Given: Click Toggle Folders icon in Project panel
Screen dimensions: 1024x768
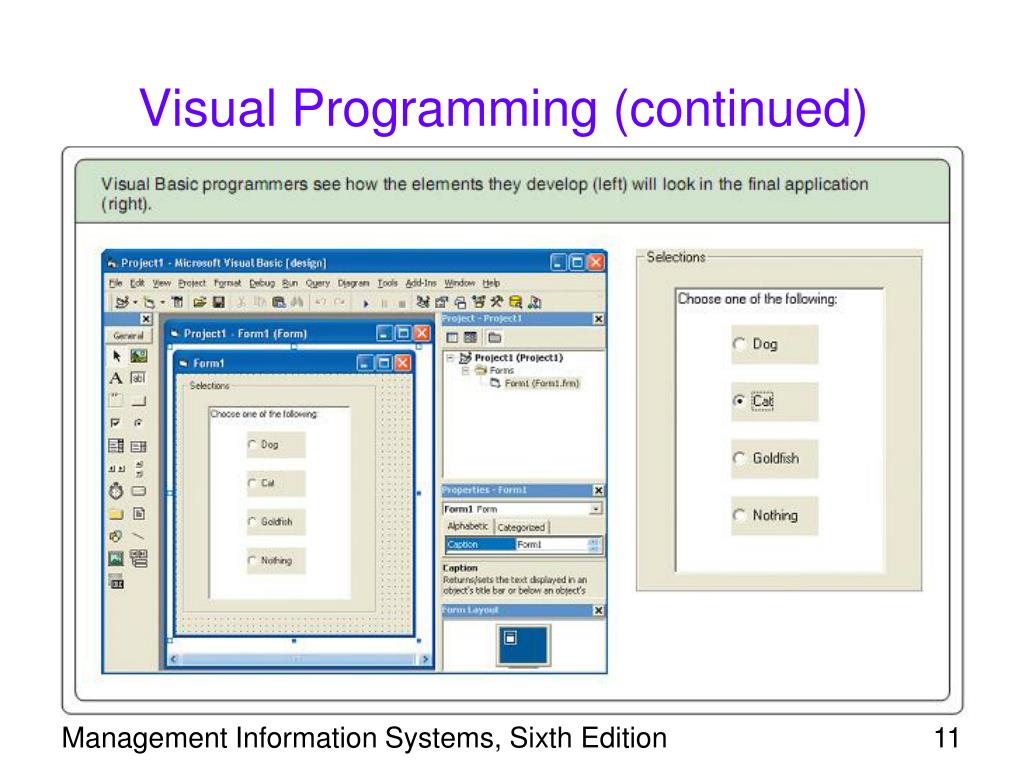Looking at the screenshot, I should click(x=494, y=338).
